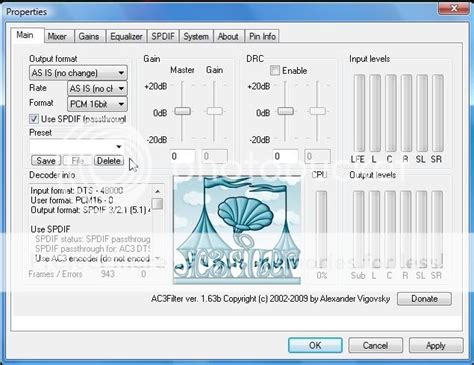This screenshot has height=365, width=474.
Task: Click the 'Input format: DTS' line
Action: [77, 191]
